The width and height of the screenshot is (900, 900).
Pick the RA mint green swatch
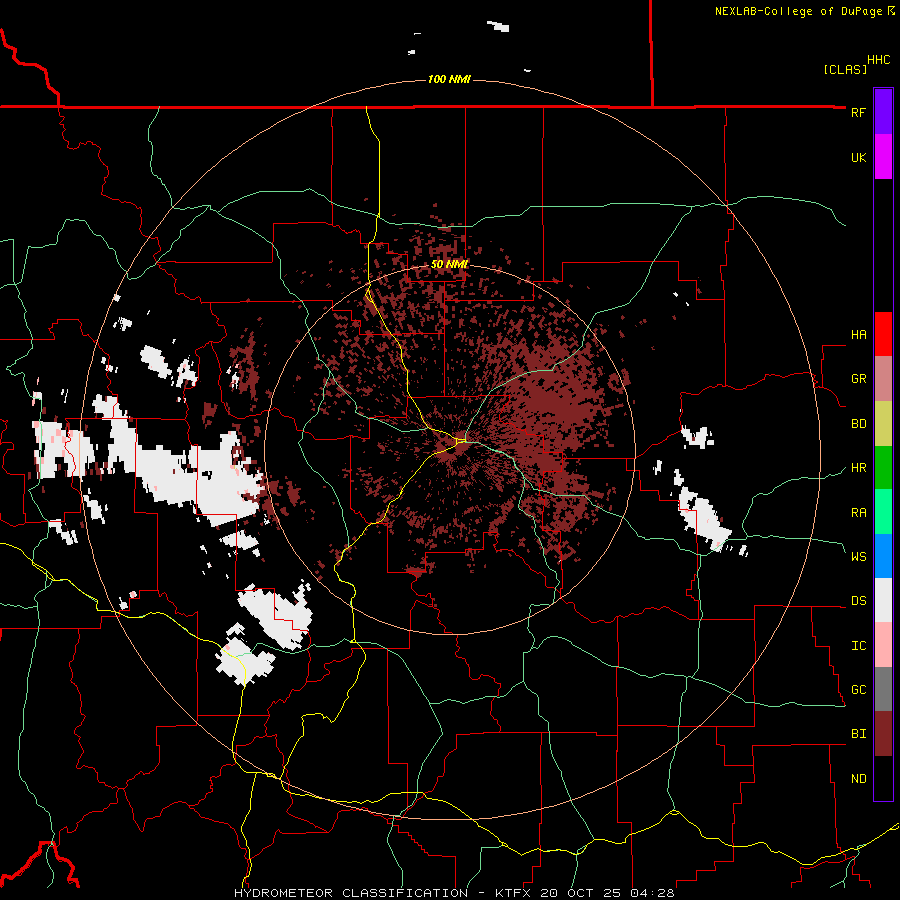(x=883, y=512)
